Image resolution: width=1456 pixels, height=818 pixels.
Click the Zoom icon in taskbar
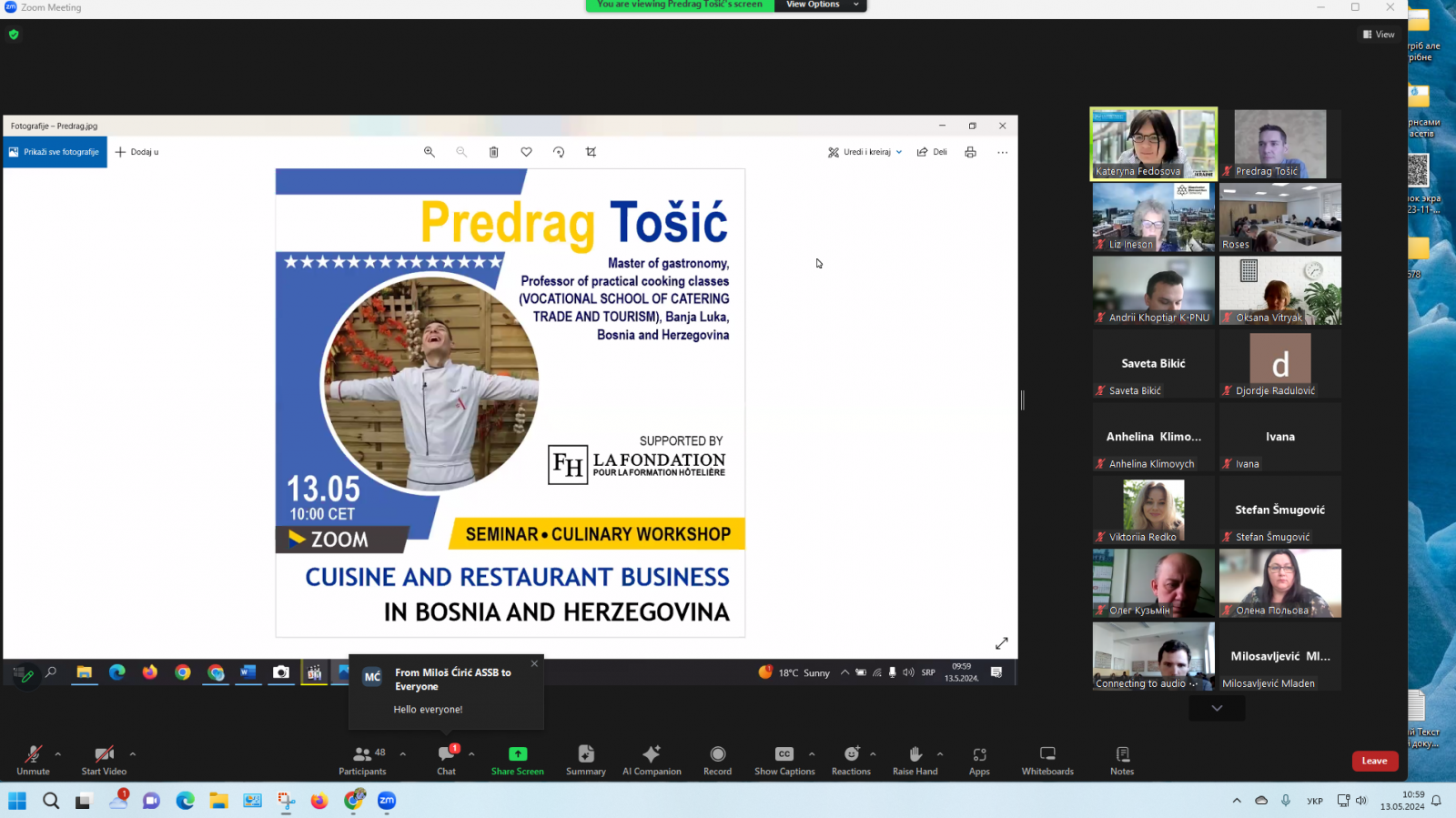click(x=387, y=801)
